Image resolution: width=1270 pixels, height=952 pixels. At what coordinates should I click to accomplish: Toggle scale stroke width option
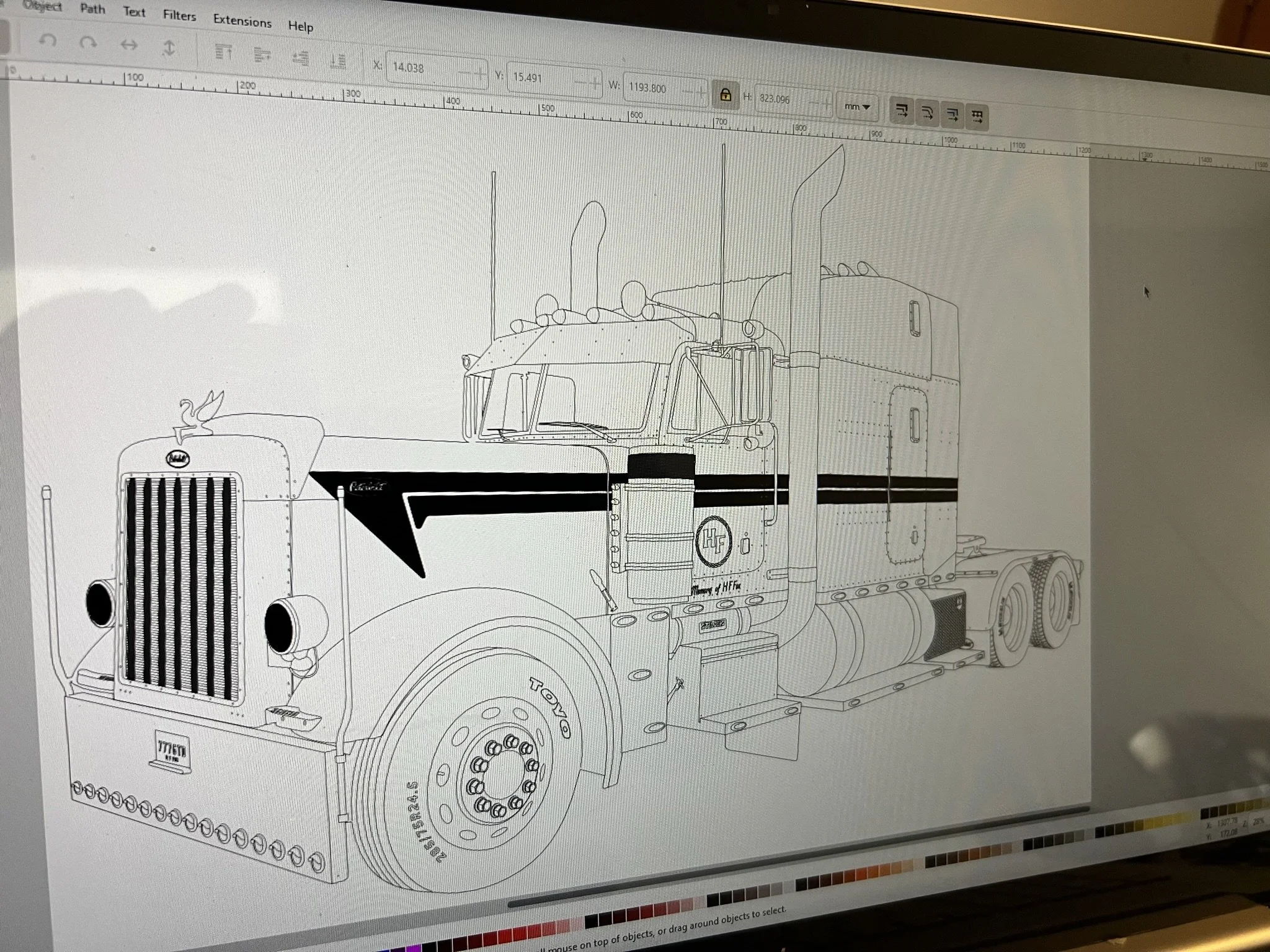902,112
